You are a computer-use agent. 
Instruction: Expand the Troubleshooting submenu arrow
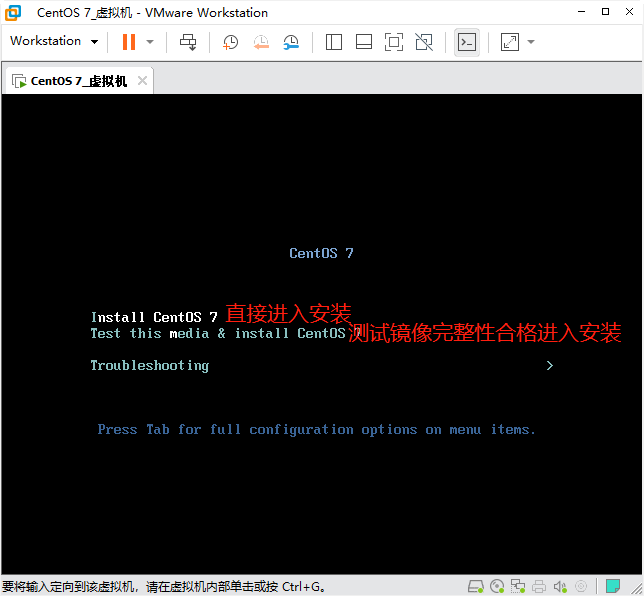550,365
